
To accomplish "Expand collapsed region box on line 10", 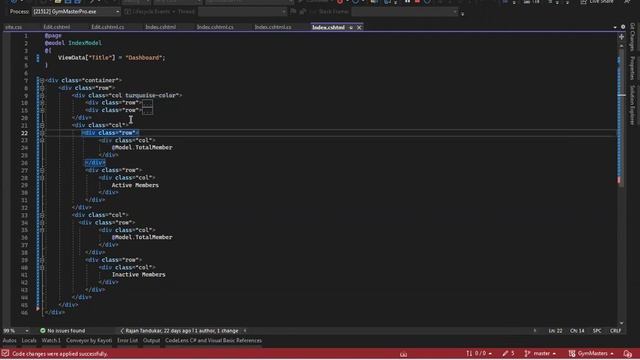I will click(x=148, y=103).
